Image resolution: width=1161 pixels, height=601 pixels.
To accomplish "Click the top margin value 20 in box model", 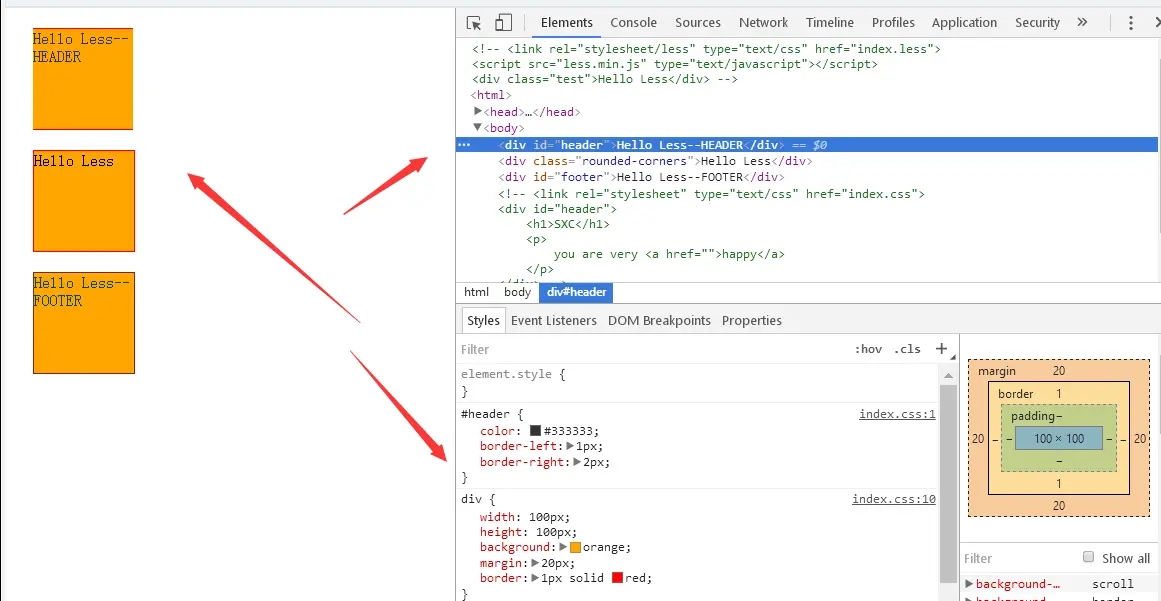I will pos(1058,371).
